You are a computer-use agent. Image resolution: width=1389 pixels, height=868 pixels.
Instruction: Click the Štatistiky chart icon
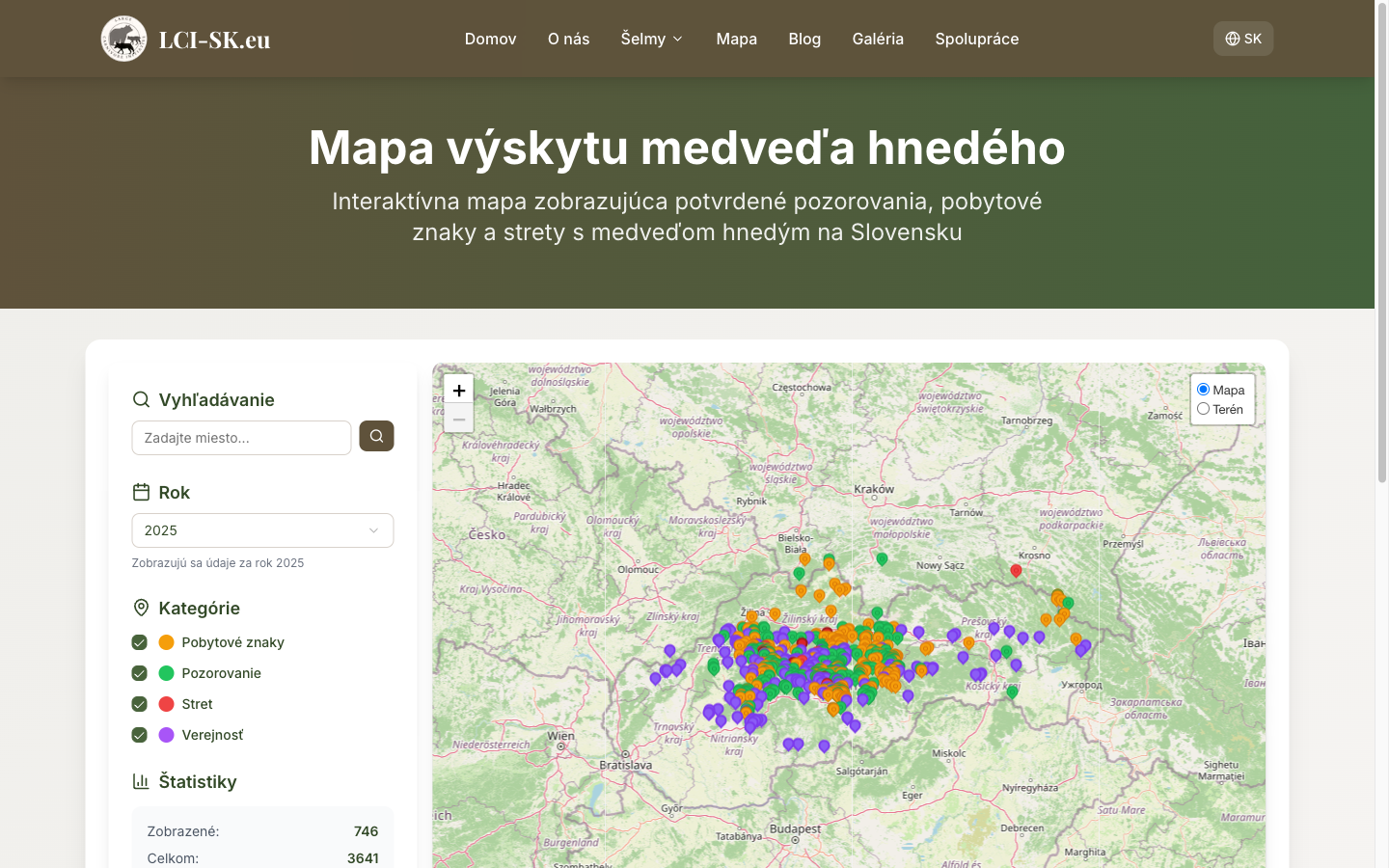coord(141,781)
